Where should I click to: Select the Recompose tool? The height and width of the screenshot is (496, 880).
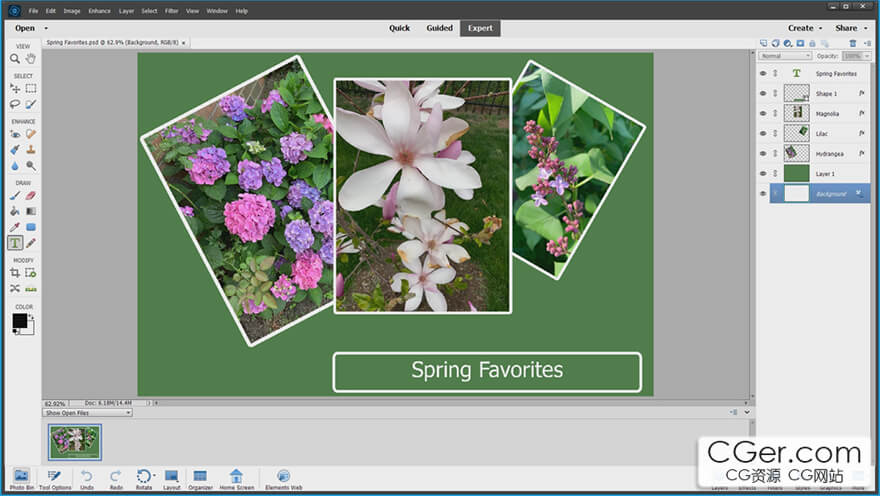(31, 273)
